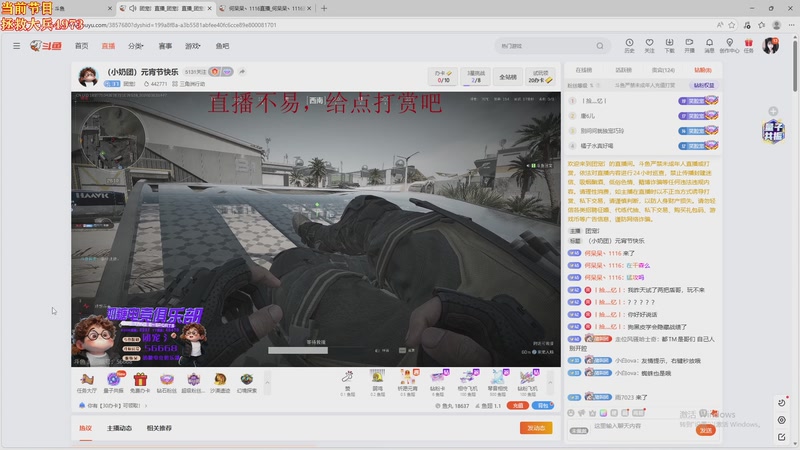
Task: Click the 钻粉权益 purple button
Action: click(704, 85)
